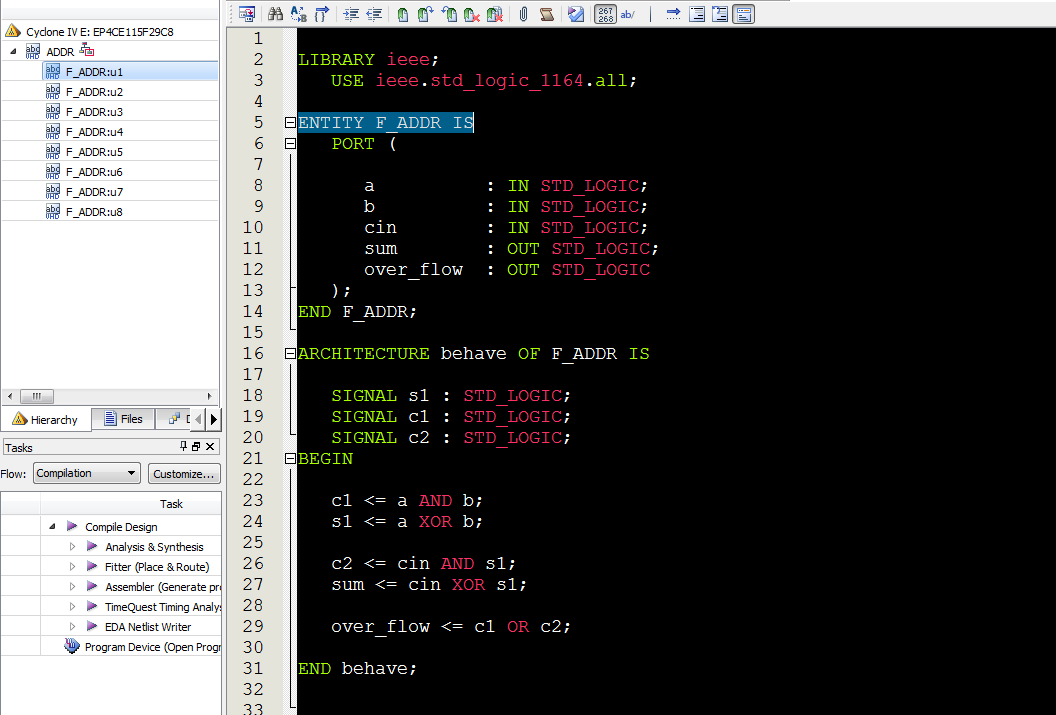Screen dimensions: 1056x715
Task: Click the Decrease Indent toolbar icon
Action: [x=374, y=14]
